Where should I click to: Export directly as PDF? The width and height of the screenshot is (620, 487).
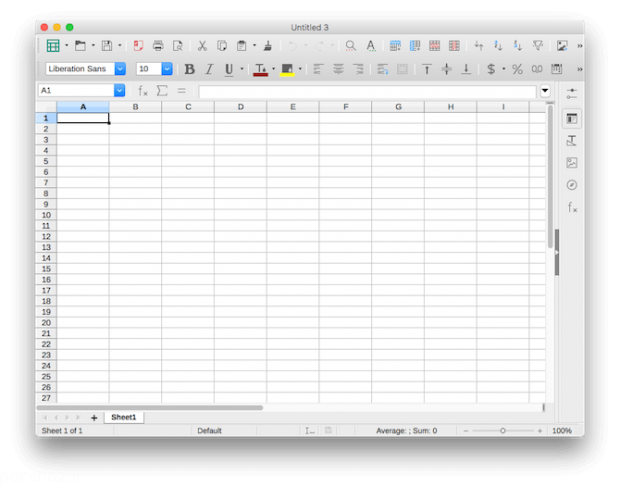point(138,46)
